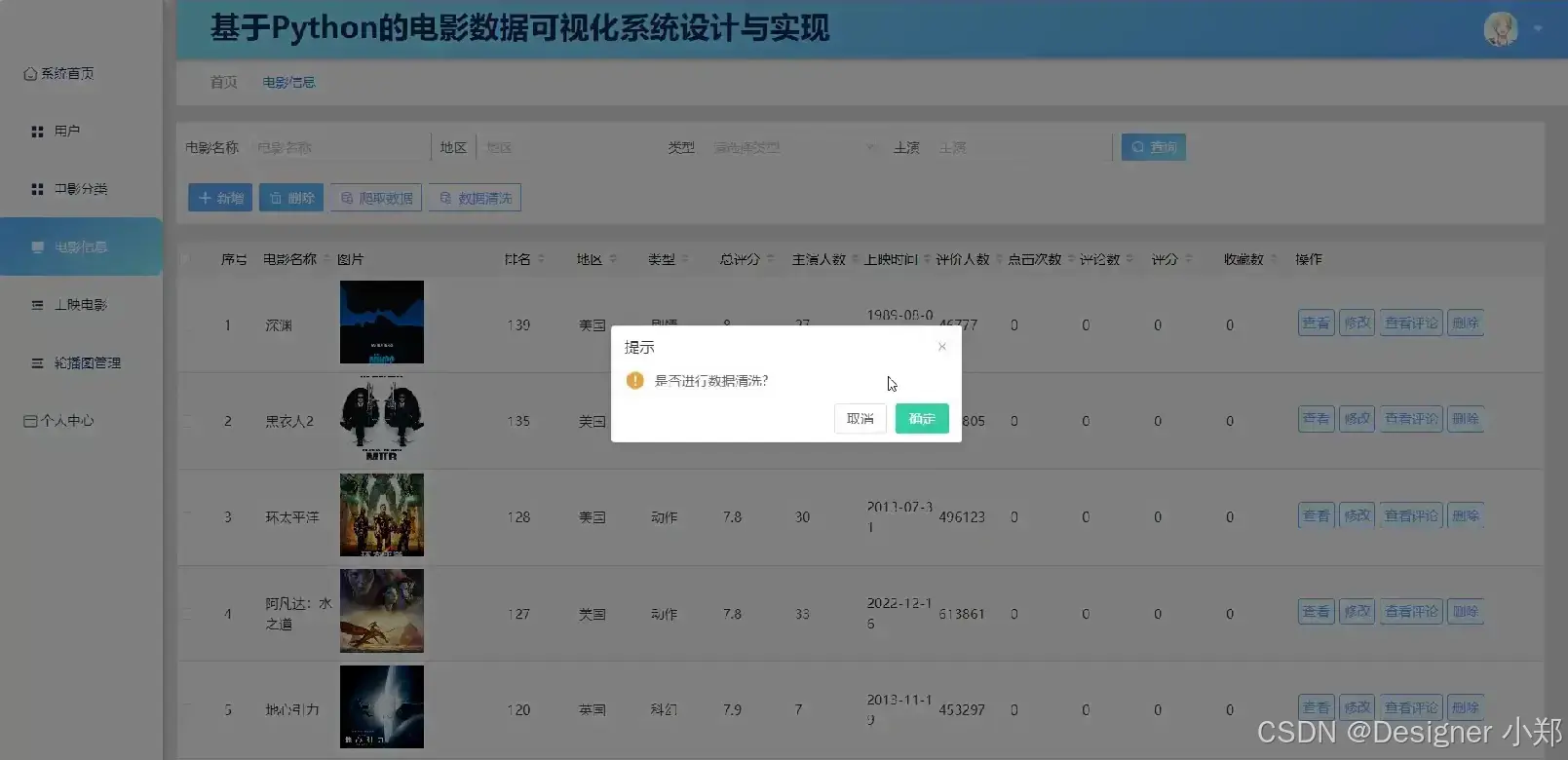Viewport: 1568px width, 760px height.
Task: Click 修改 for 环太平洋 row
Action: tap(1357, 515)
